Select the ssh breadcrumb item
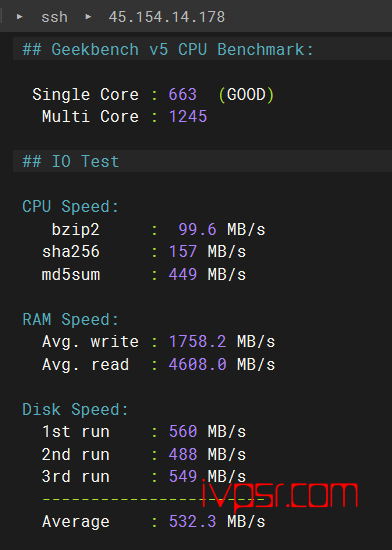 pos(54,17)
